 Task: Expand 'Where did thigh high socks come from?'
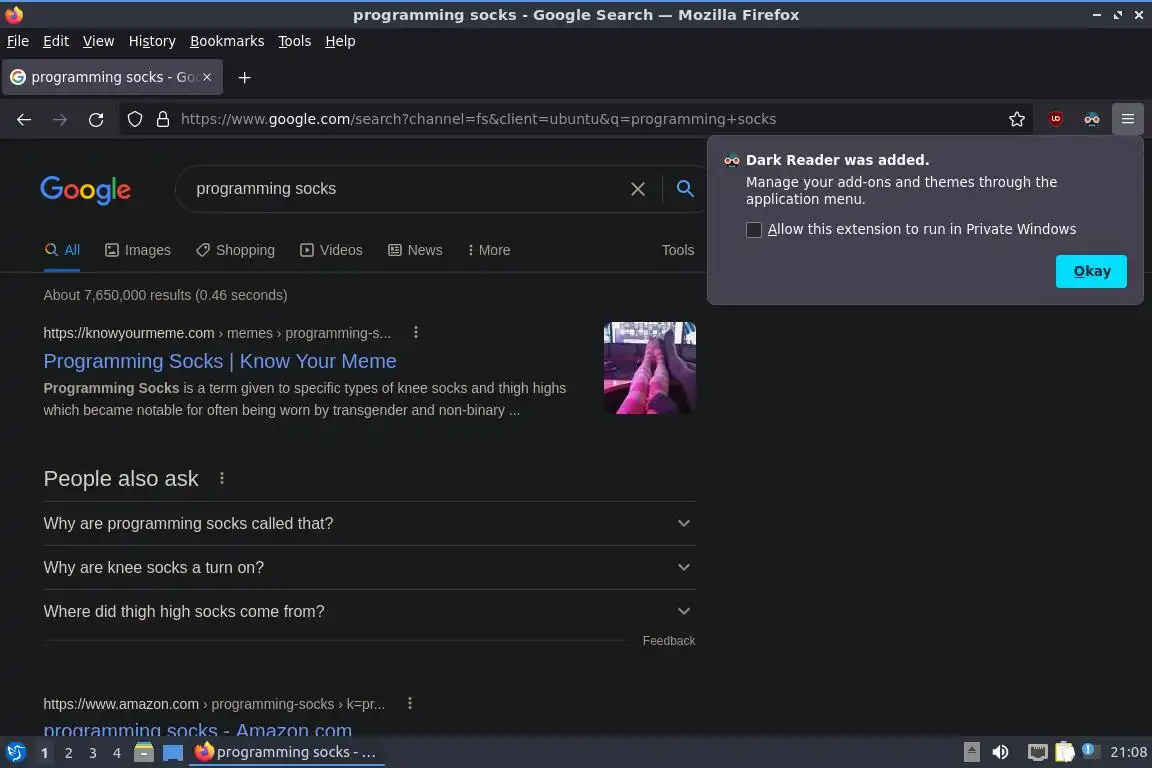click(x=370, y=611)
